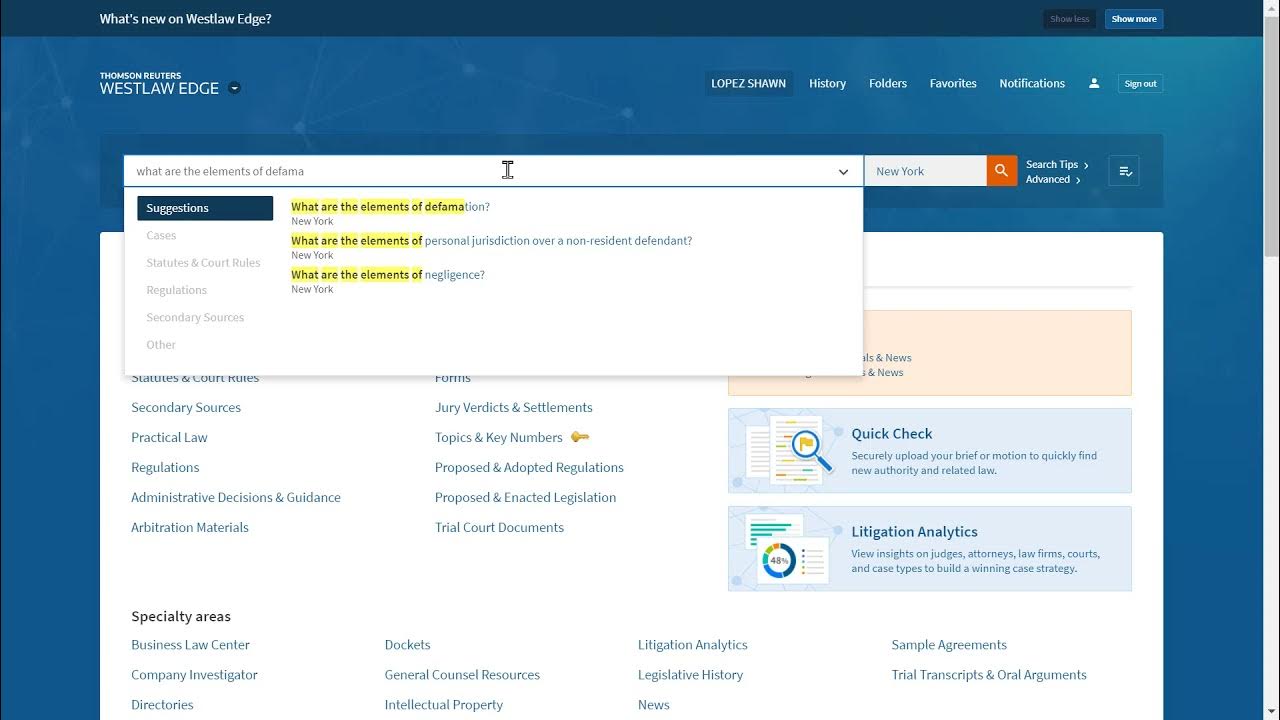Click the orange search magnifier button
1280x720 pixels.
point(1002,171)
